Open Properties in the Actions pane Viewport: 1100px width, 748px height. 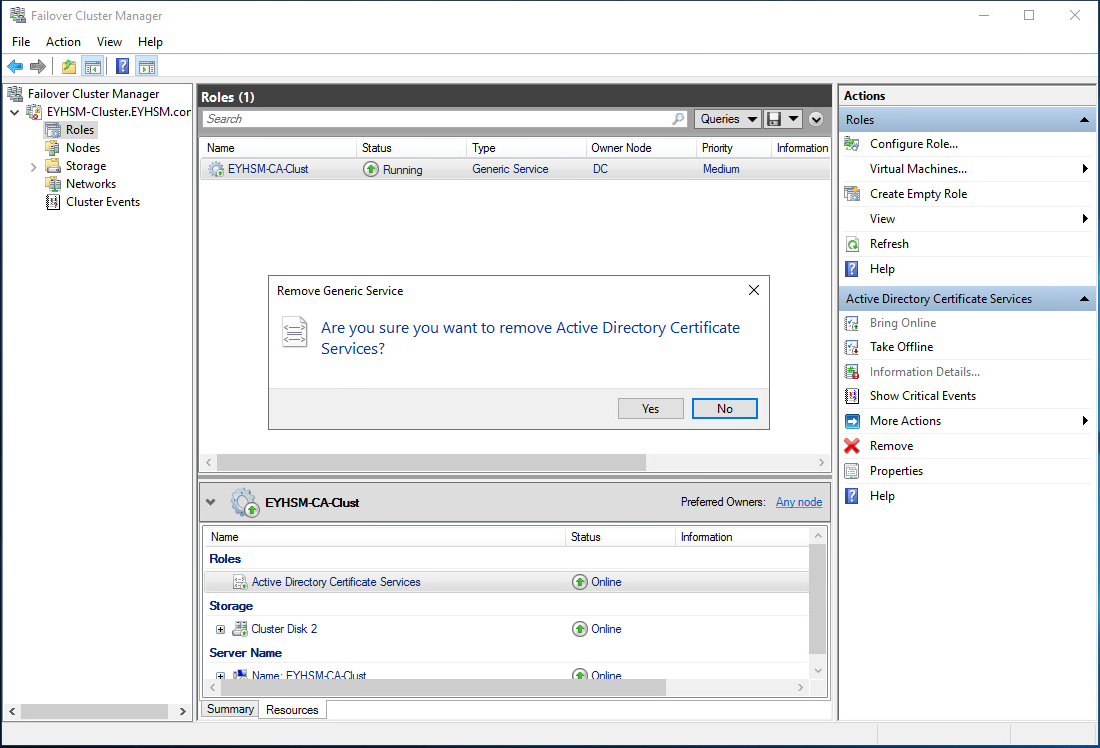coord(896,472)
